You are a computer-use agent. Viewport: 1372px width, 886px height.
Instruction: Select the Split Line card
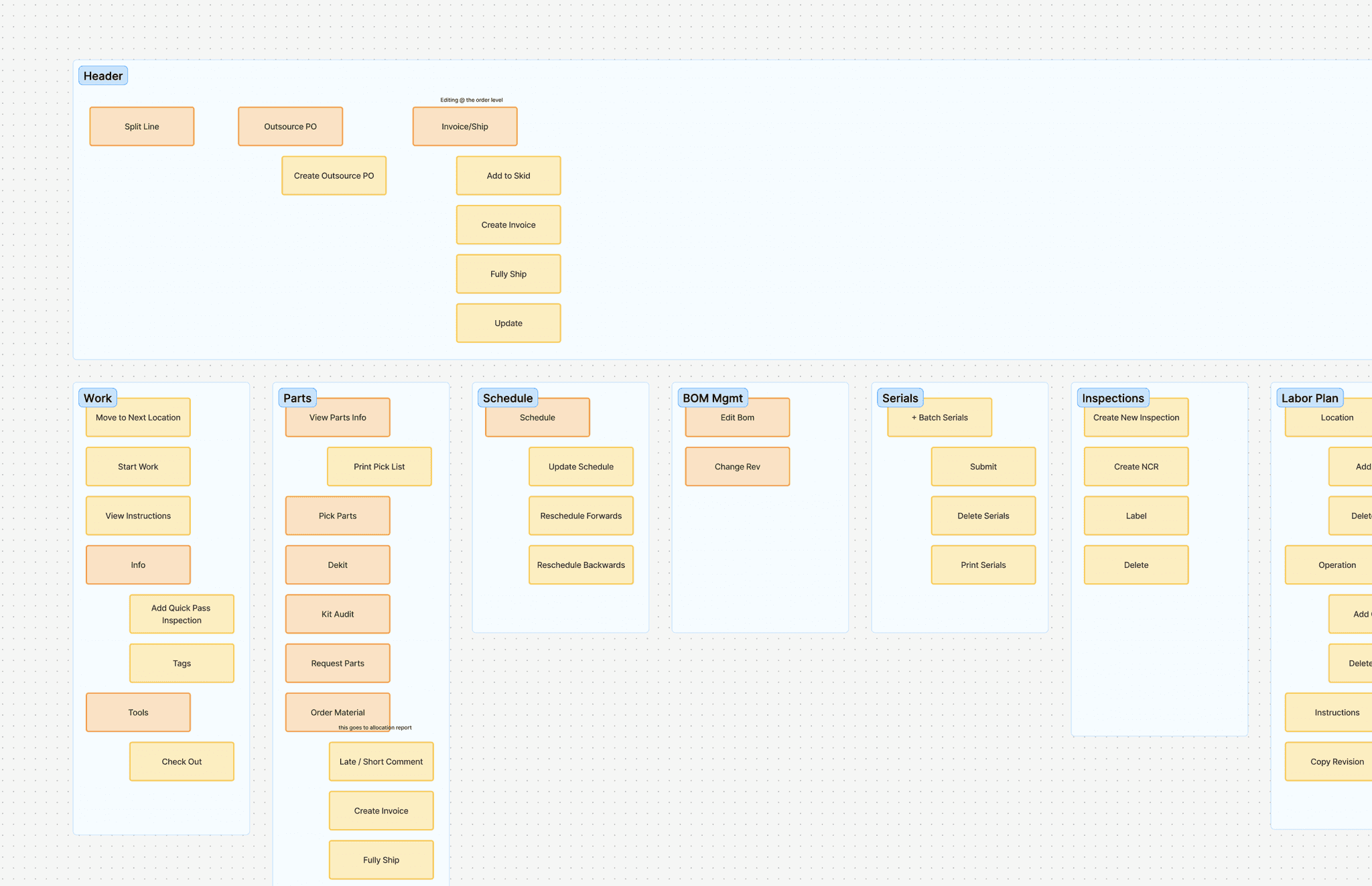(141, 127)
